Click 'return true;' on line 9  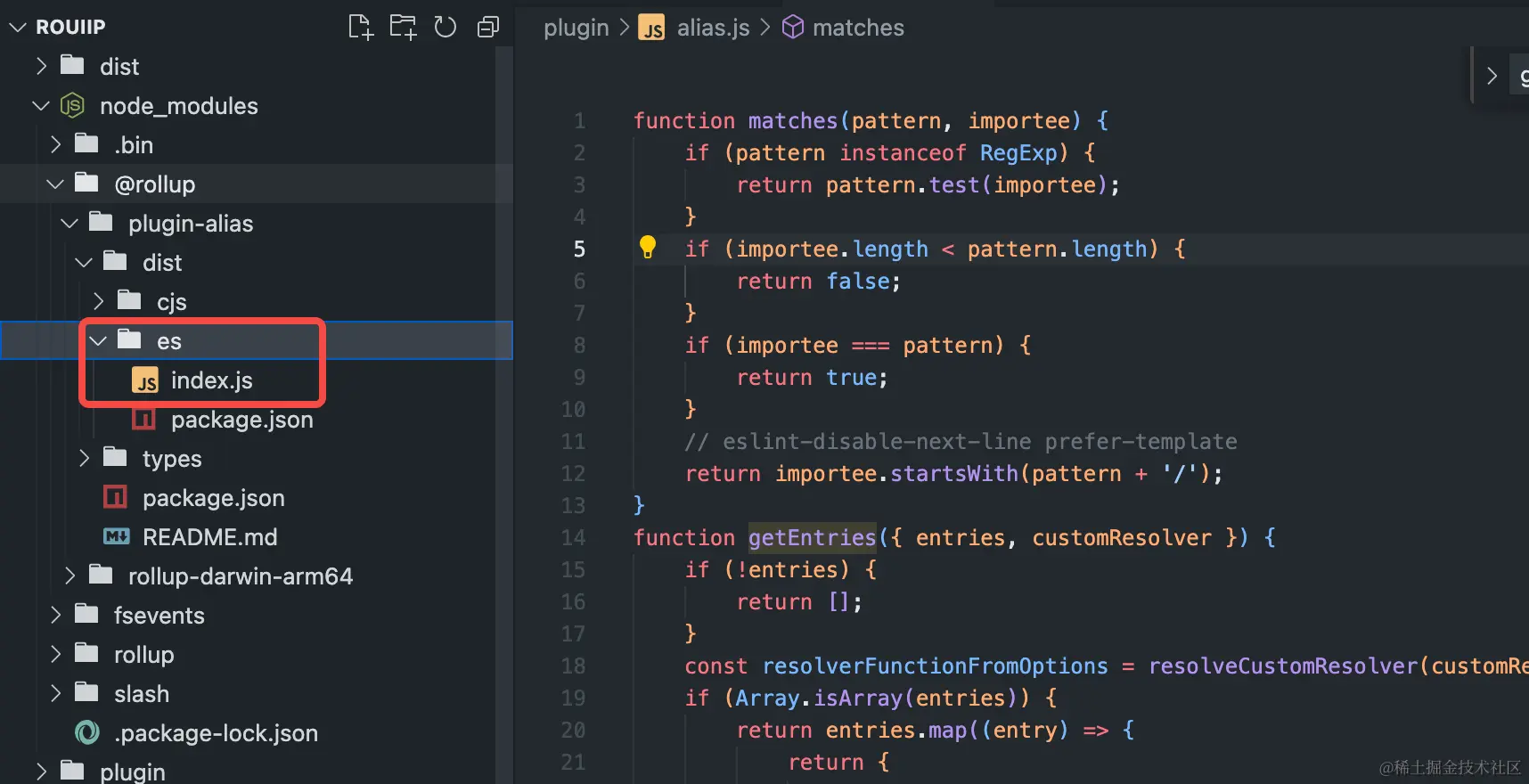pos(813,377)
